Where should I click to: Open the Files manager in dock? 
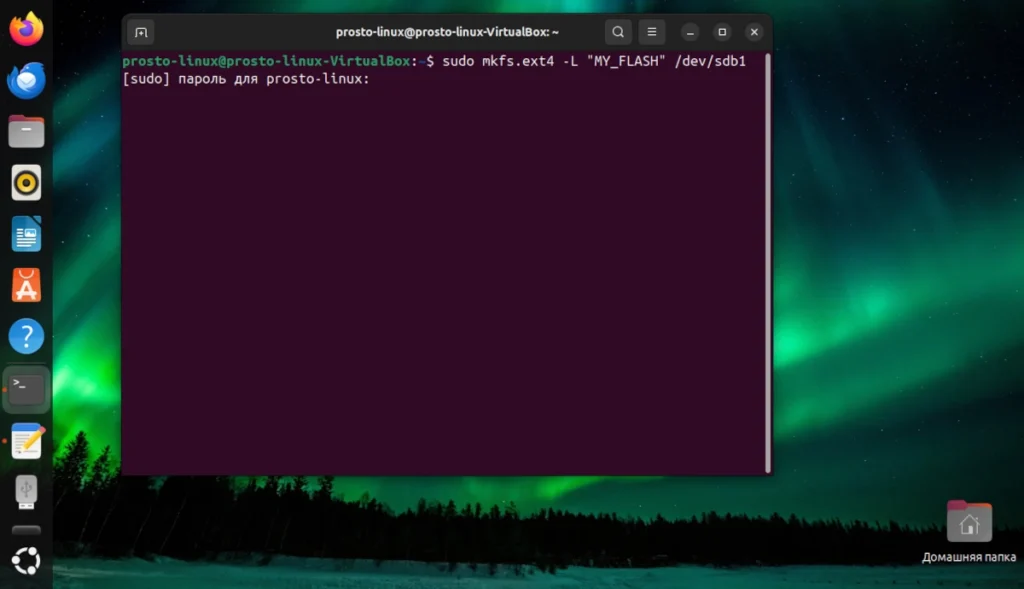26,131
